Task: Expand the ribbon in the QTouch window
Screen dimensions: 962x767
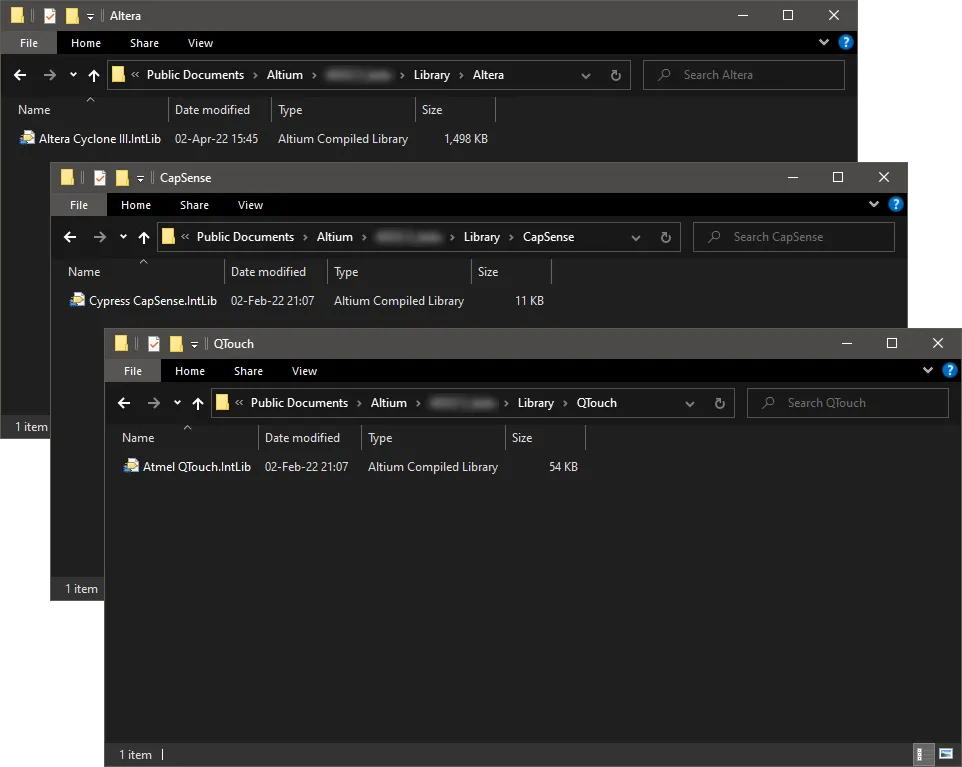Action: pyautogui.click(x=928, y=370)
